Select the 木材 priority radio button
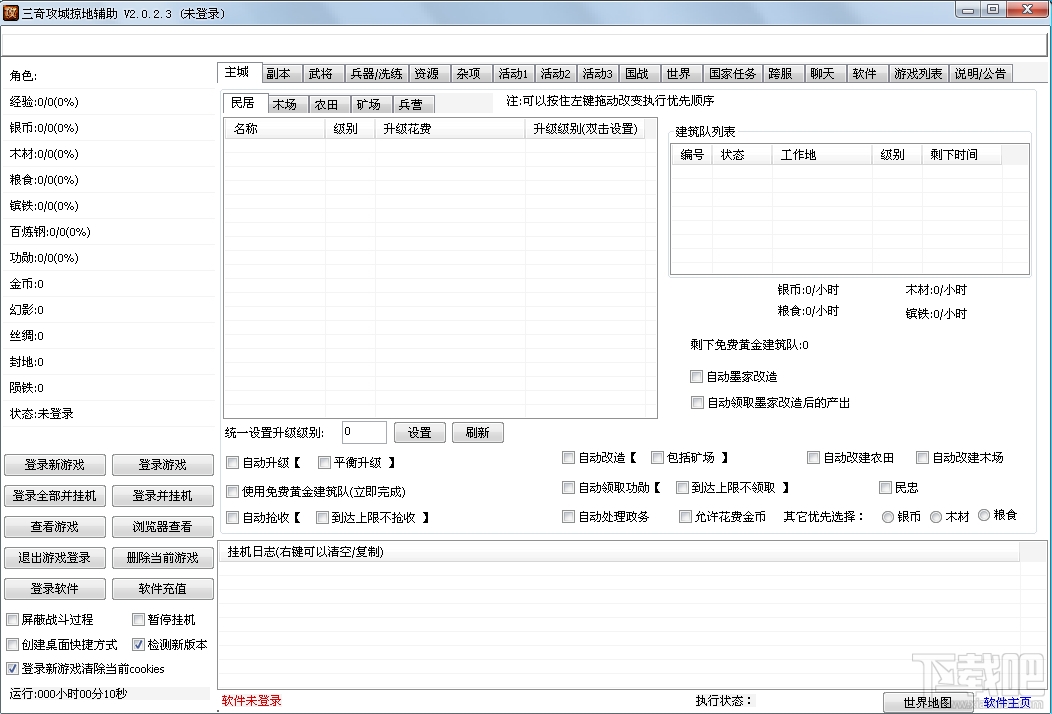This screenshot has height=714, width=1052. coord(936,517)
